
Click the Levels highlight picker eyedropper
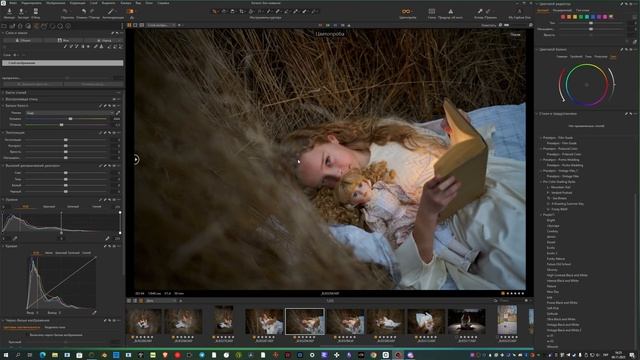(x=107, y=238)
